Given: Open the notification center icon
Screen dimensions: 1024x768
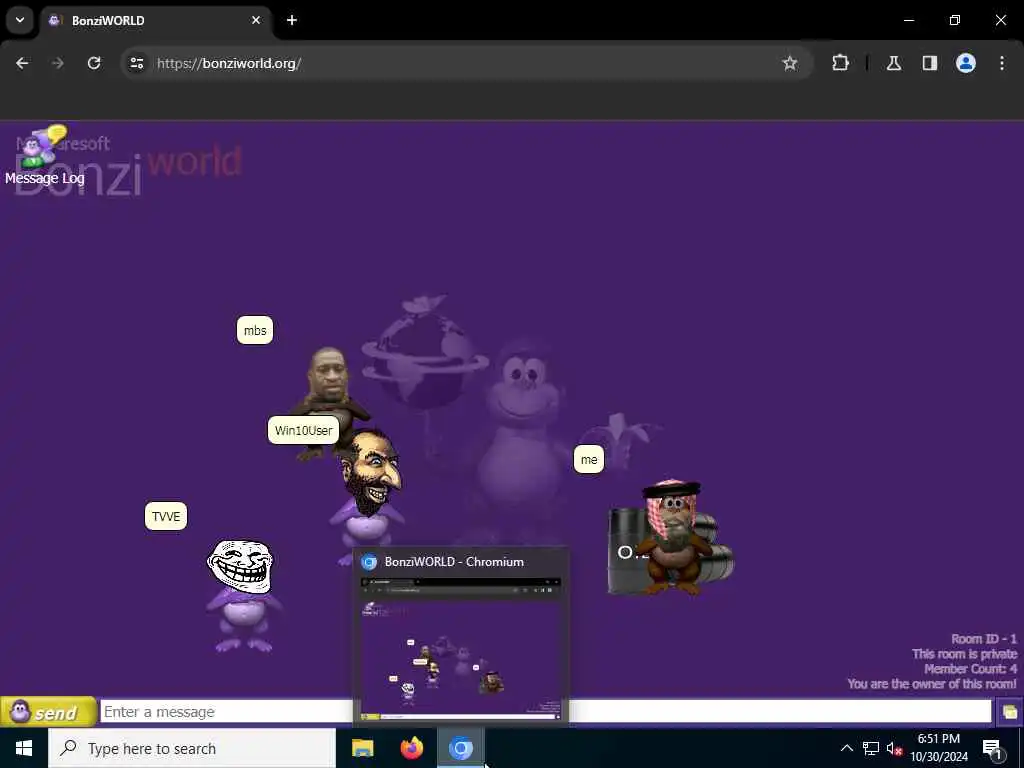Looking at the screenshot, I should coord(993,748).
